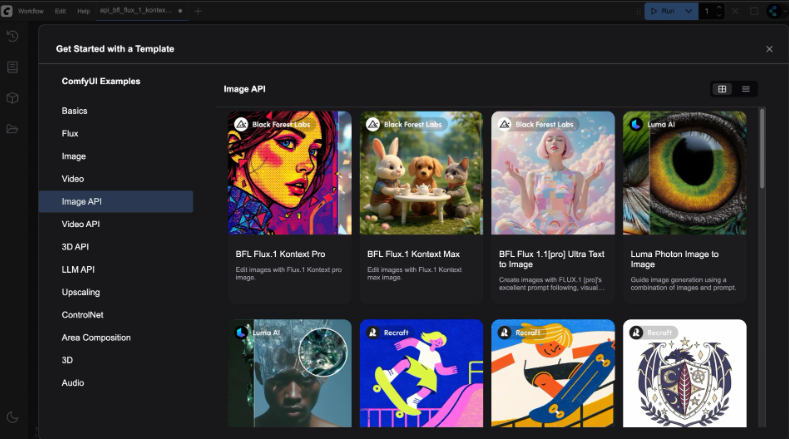
Task: Open the node library sidebar icon
Action: point(13,67)
